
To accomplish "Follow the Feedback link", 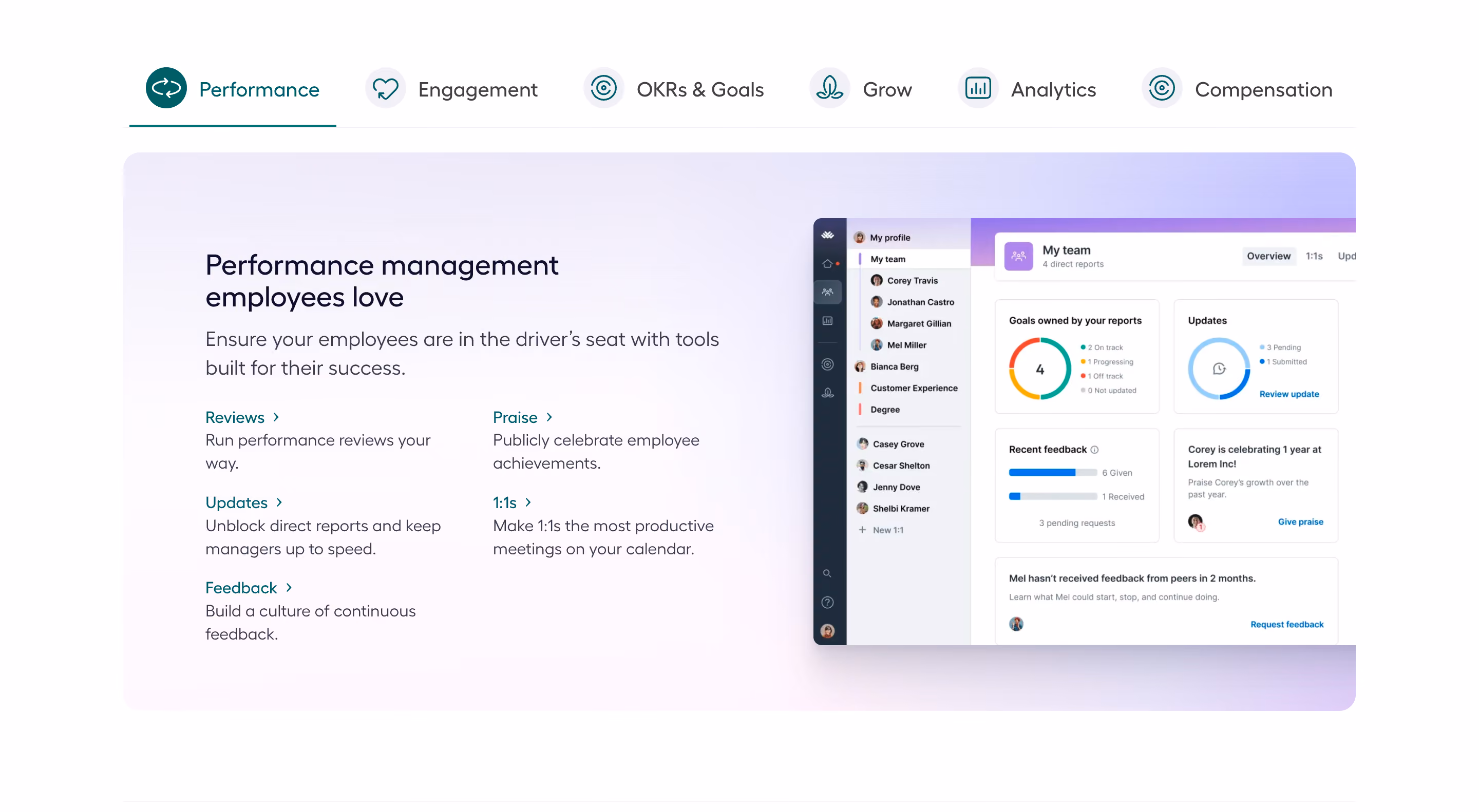I will pos(249,588).
